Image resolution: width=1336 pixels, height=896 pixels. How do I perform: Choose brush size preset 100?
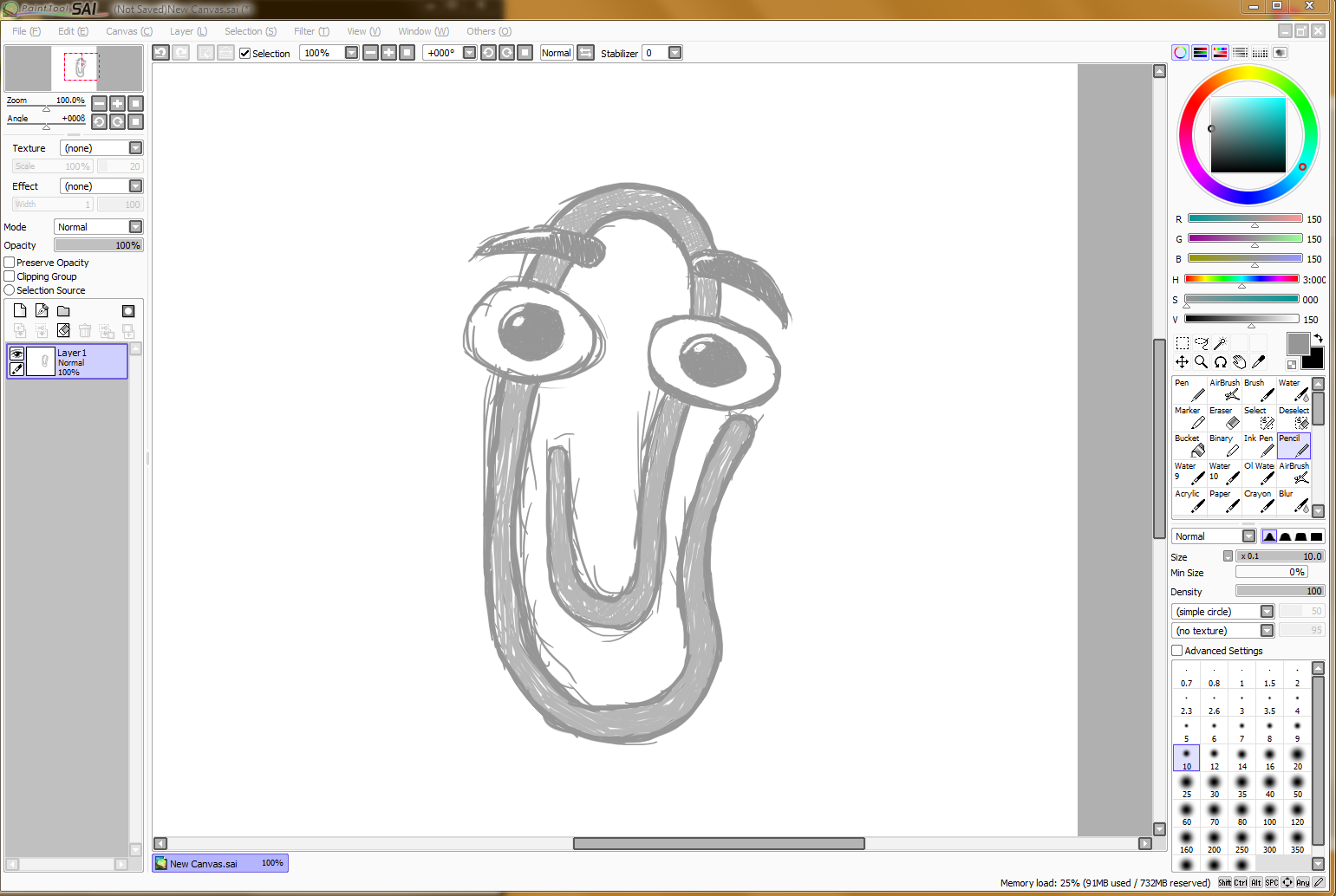(x=1269, y=814)
